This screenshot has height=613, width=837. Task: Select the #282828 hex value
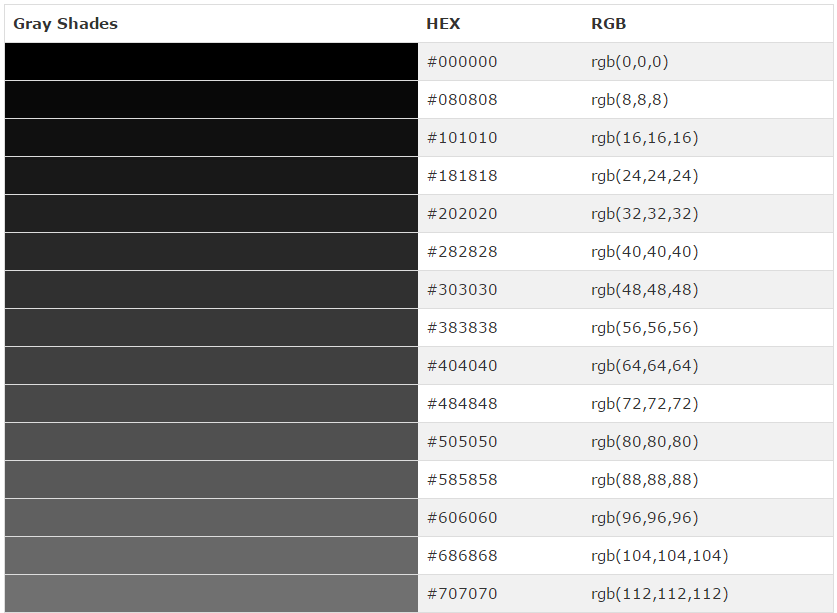pyautogui.click(x=462, y=252)
